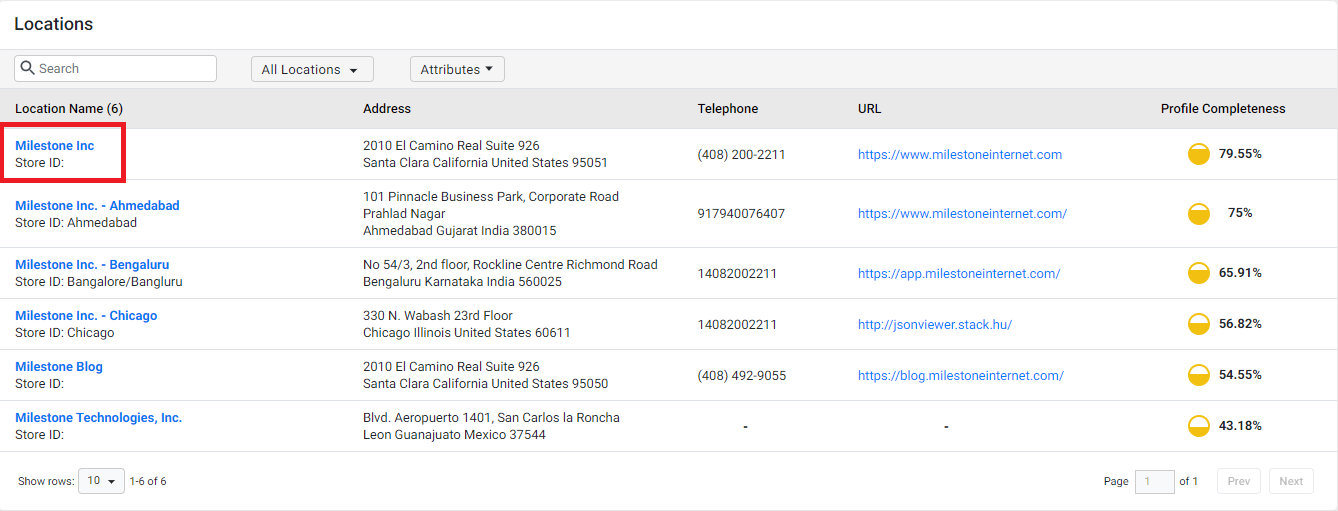
Task: Open the Show rows 10 selector
Action: tap(101, 481)
